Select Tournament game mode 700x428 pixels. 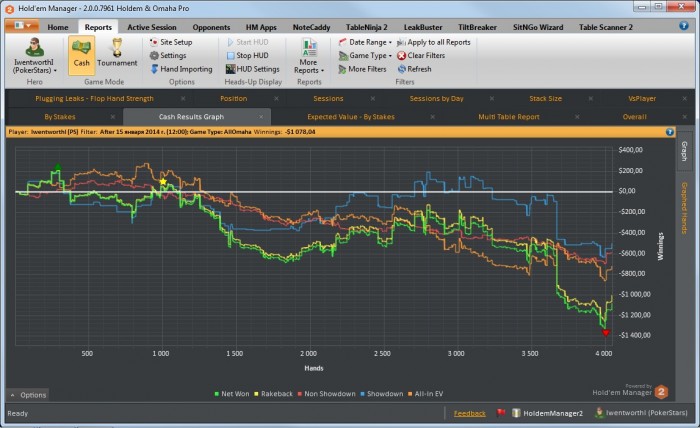tap(117, 55)
